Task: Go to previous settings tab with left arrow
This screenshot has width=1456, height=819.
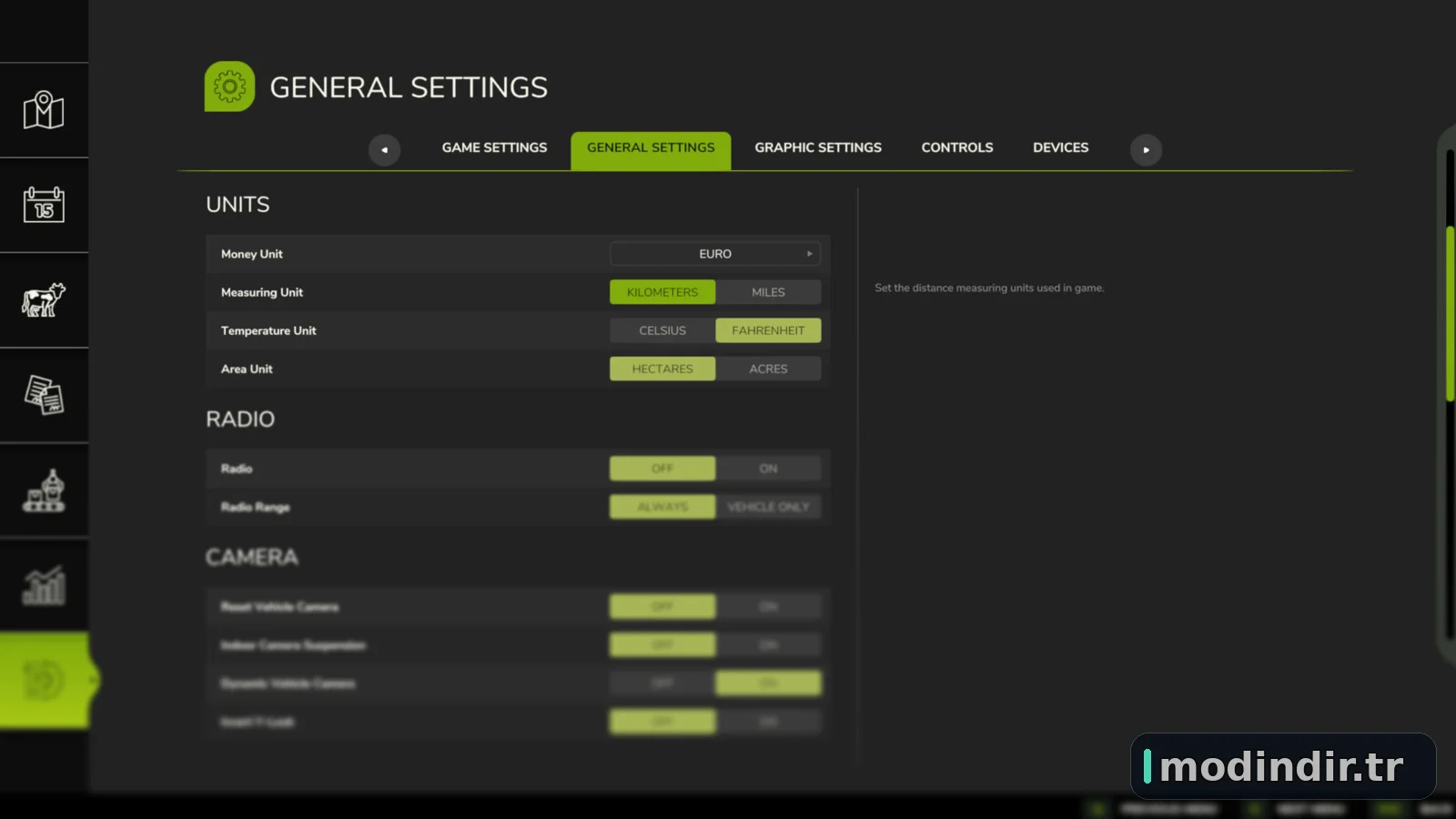Action: tap(384, 149)
